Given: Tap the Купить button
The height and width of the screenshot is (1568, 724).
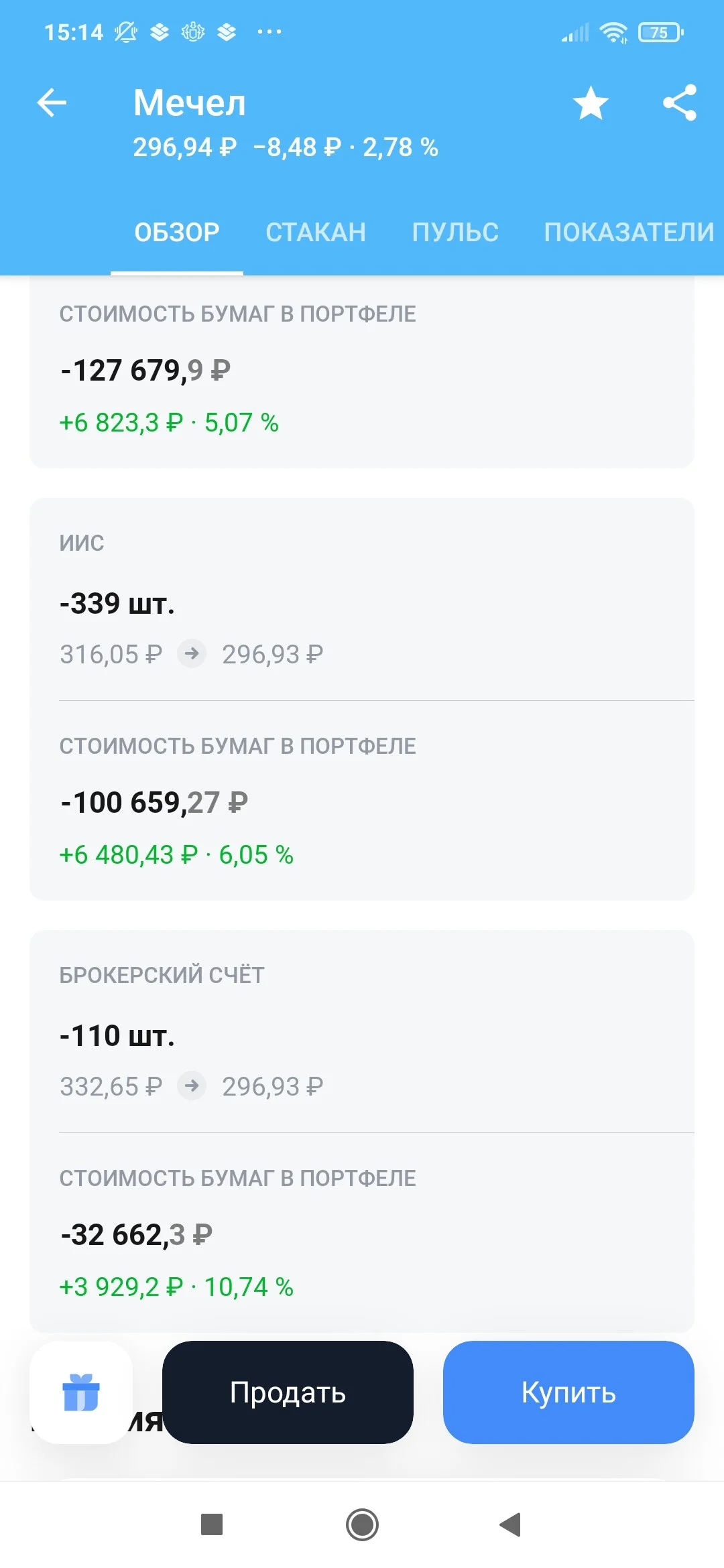Looking at the screenshot, I should pyautogui.click(x=568, y=1392).
